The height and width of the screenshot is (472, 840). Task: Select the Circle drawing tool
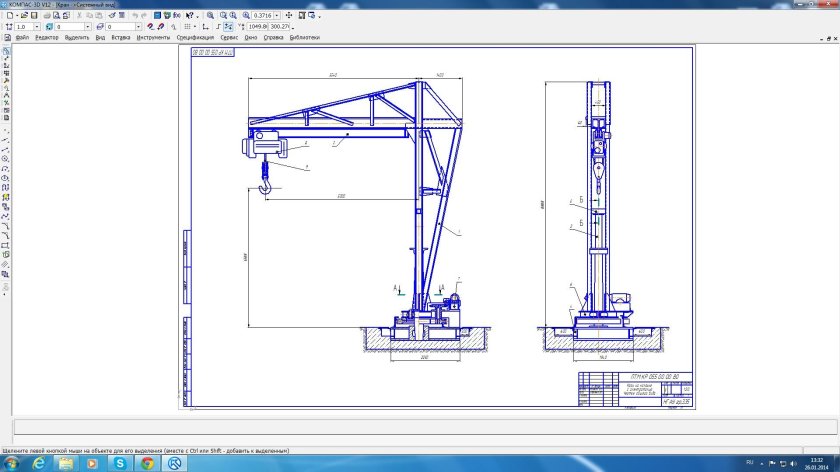coord(5,158)
